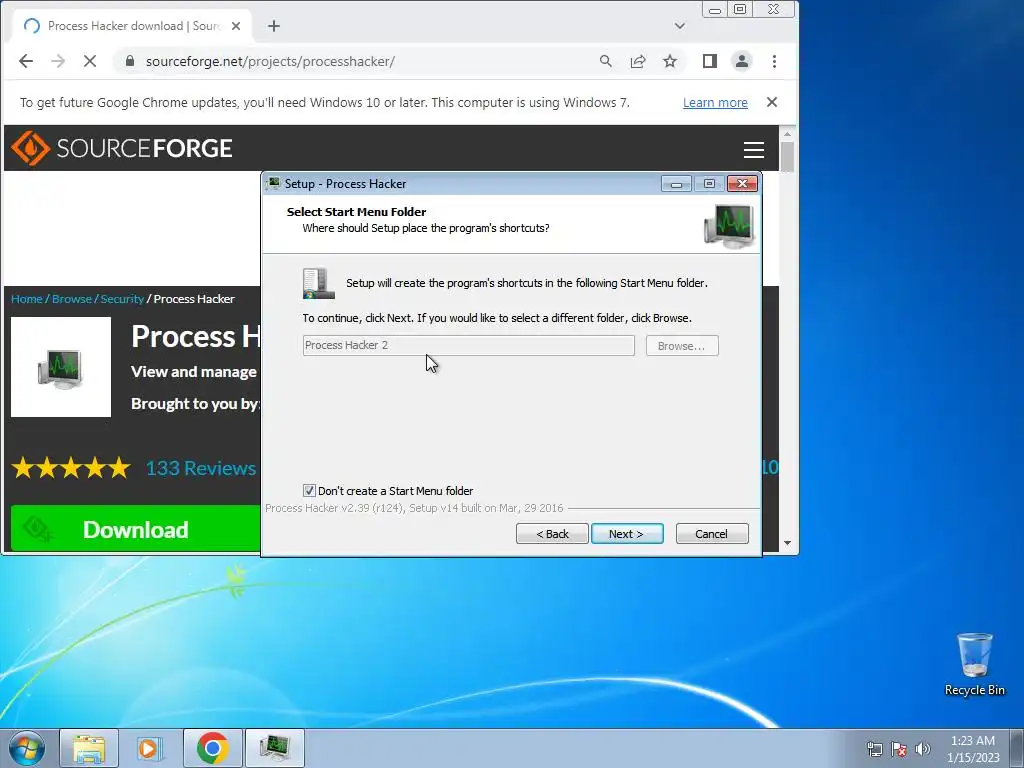Image resolution: width=1024 pixels, height=768 pixels.
Task: Select the Process Hacker download tab
Action: pyautogui.click(x=133, y=26)
